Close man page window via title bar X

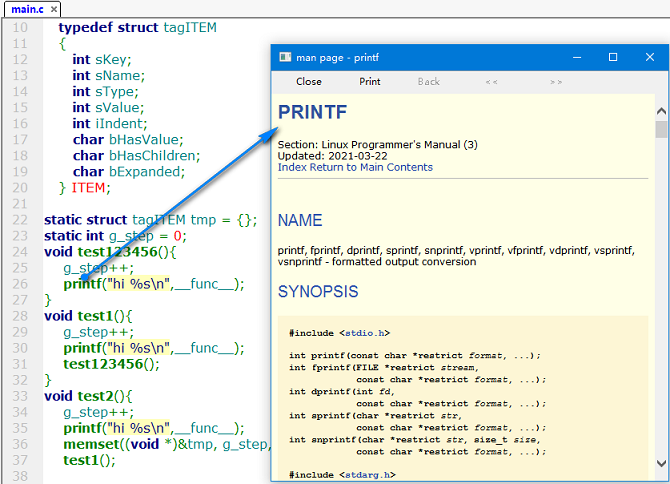(x=649, y=58)
